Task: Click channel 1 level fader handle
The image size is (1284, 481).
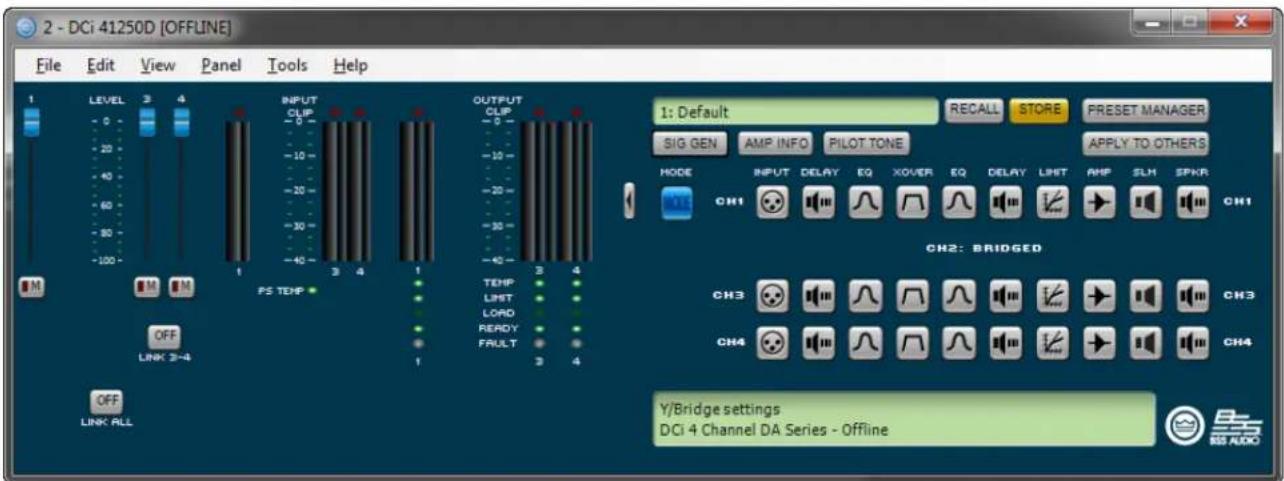Action: tap(33, 122)
